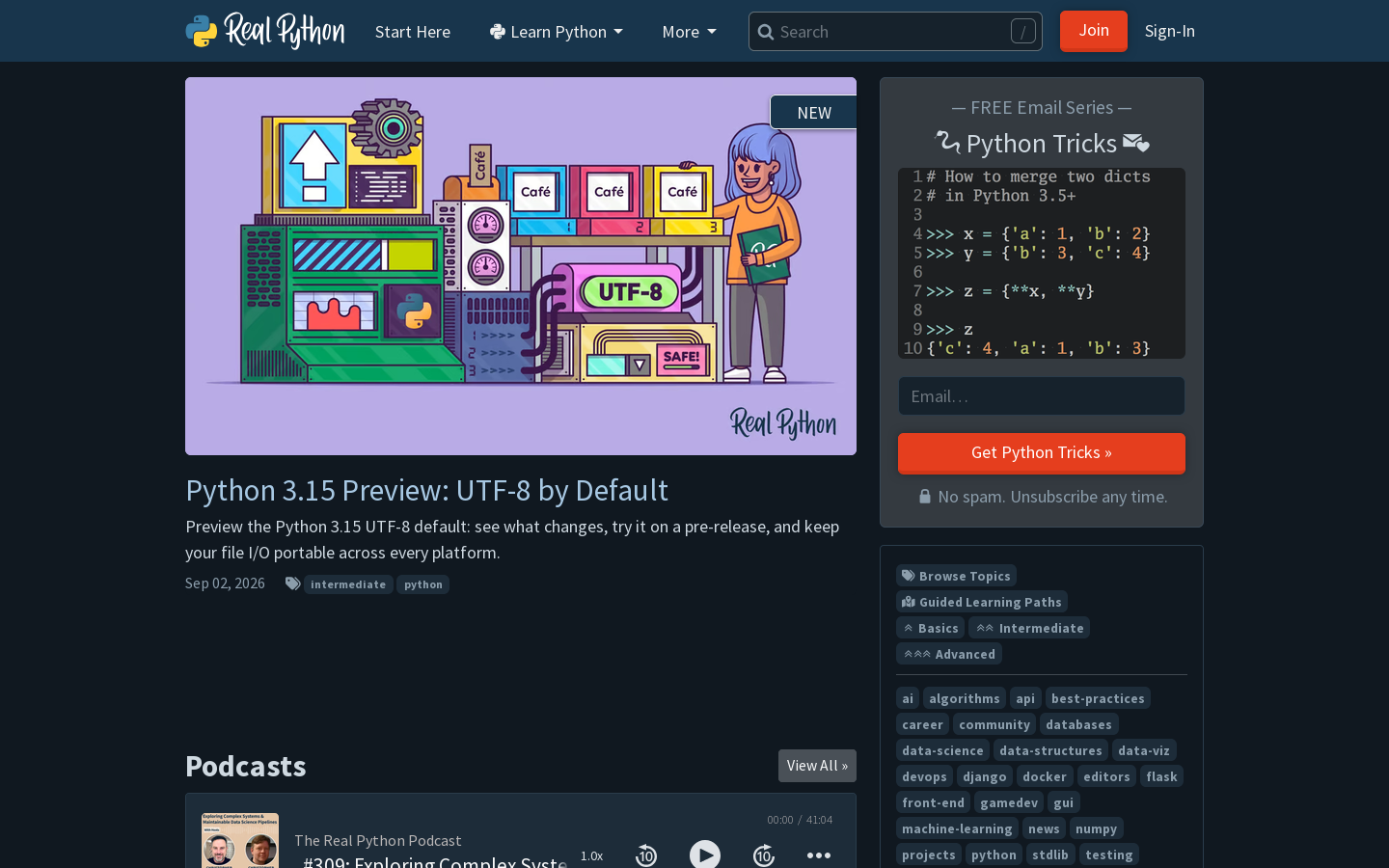The width and height of the screenshot is (1389, 868).
Task: Click the red Join button
Action: [x=1094, y=31]
